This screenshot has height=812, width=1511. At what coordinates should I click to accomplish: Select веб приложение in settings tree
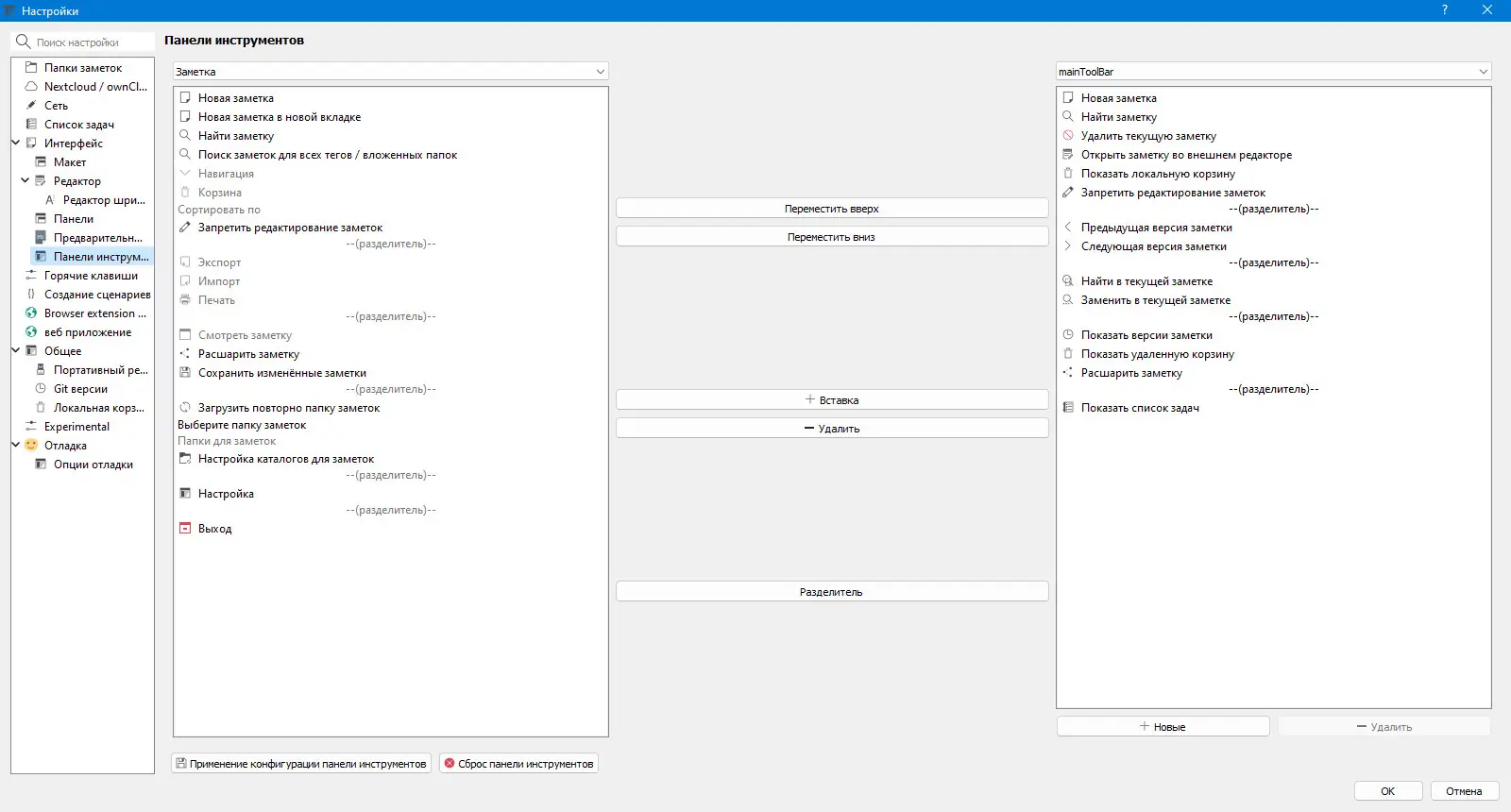pyautogui.click(x=88, y=332)
